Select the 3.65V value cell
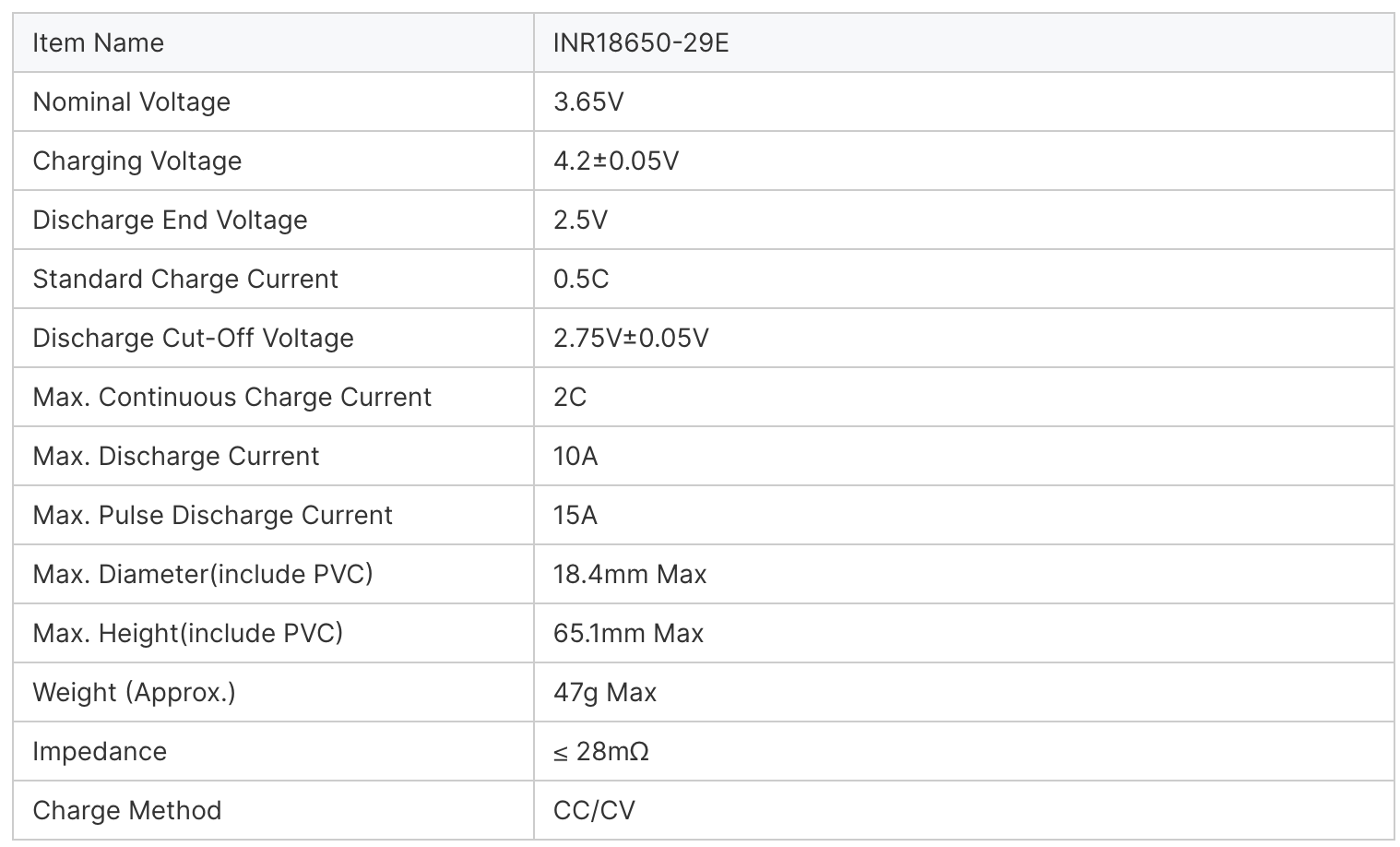Screen dimensions: 1400x847 click(588, 101)
